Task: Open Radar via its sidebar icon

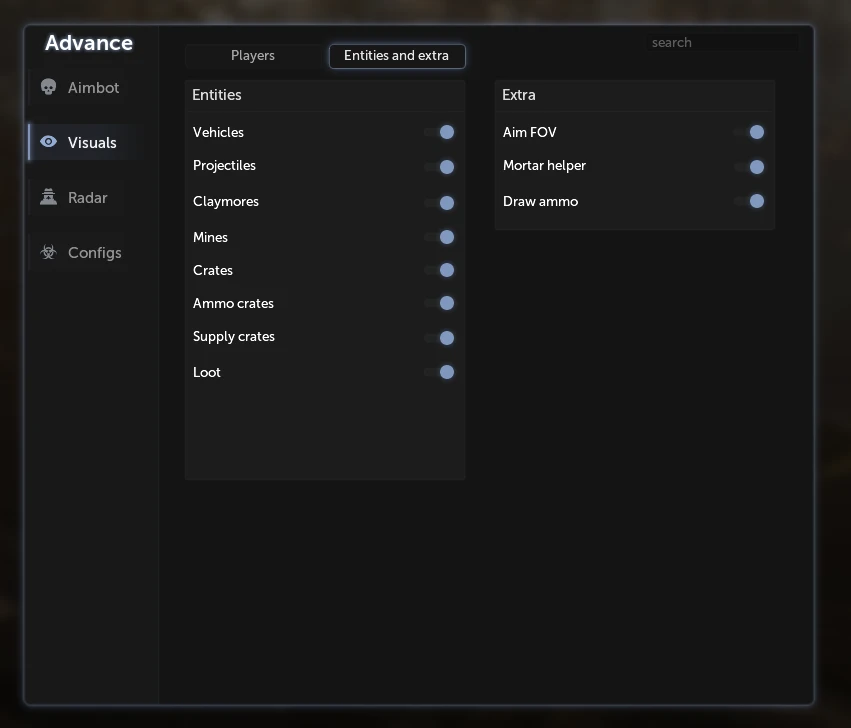Action: point(48,197)
